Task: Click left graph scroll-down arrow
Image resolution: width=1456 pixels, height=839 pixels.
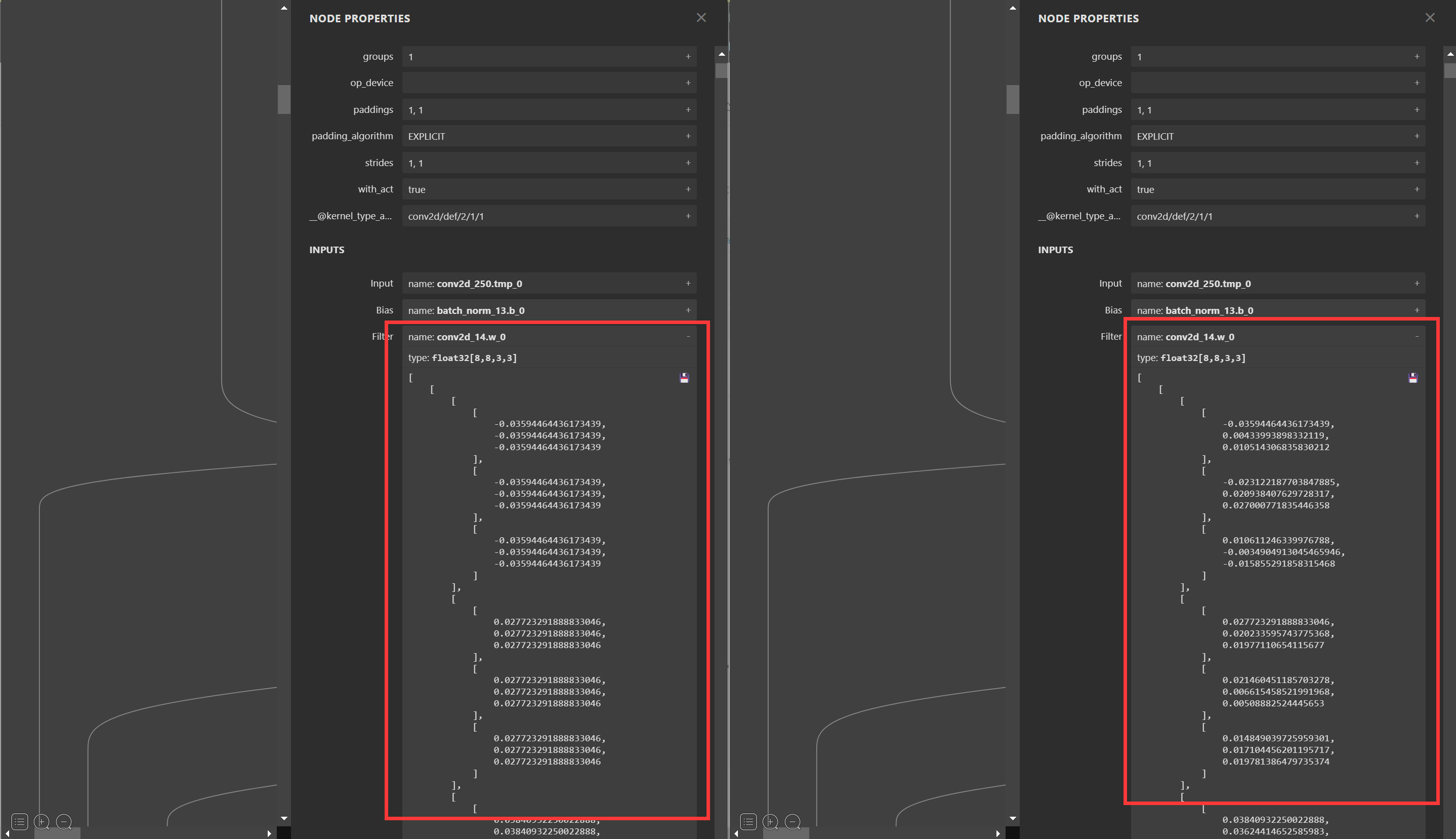Action: [283, 818]
